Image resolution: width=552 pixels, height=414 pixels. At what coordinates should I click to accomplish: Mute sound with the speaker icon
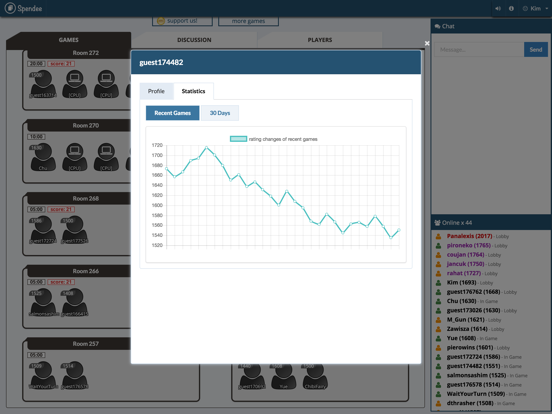pyautogui.click(x=498, y=8)
